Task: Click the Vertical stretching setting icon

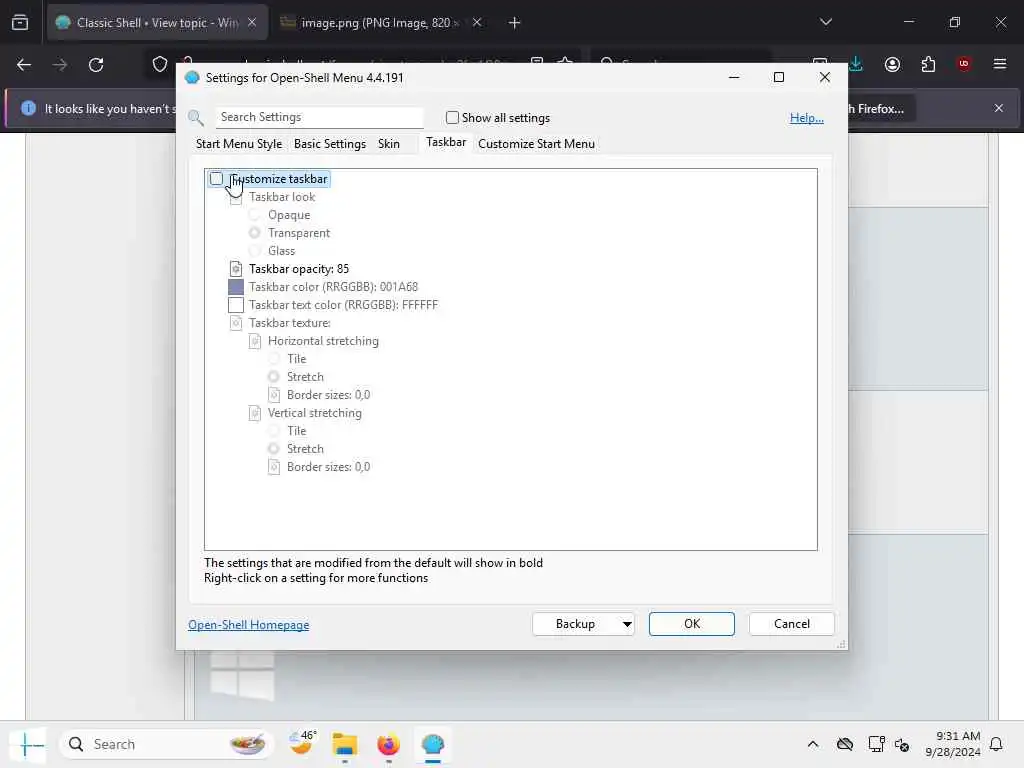Action: 255,413
